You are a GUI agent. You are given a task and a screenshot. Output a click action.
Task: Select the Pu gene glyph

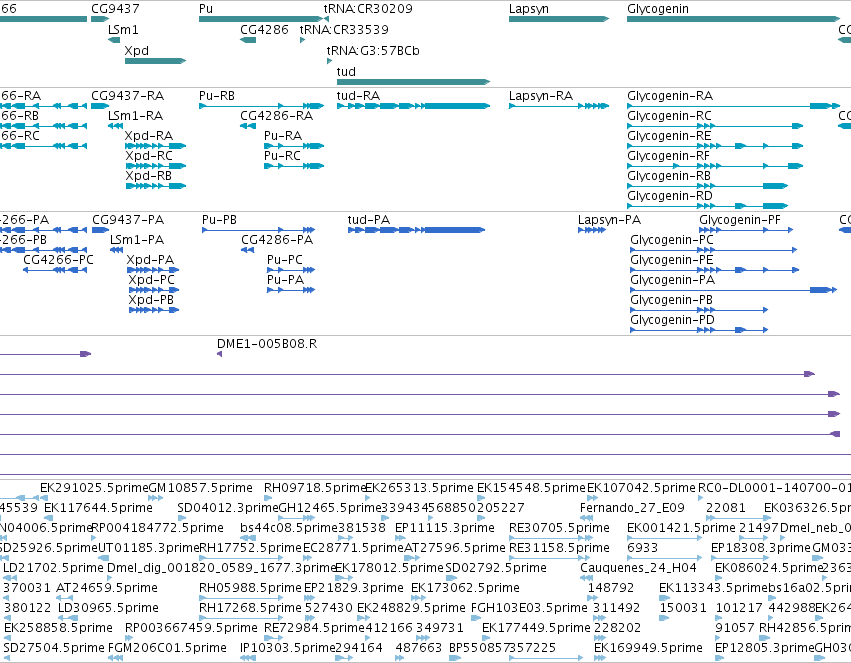pos(261,19)
